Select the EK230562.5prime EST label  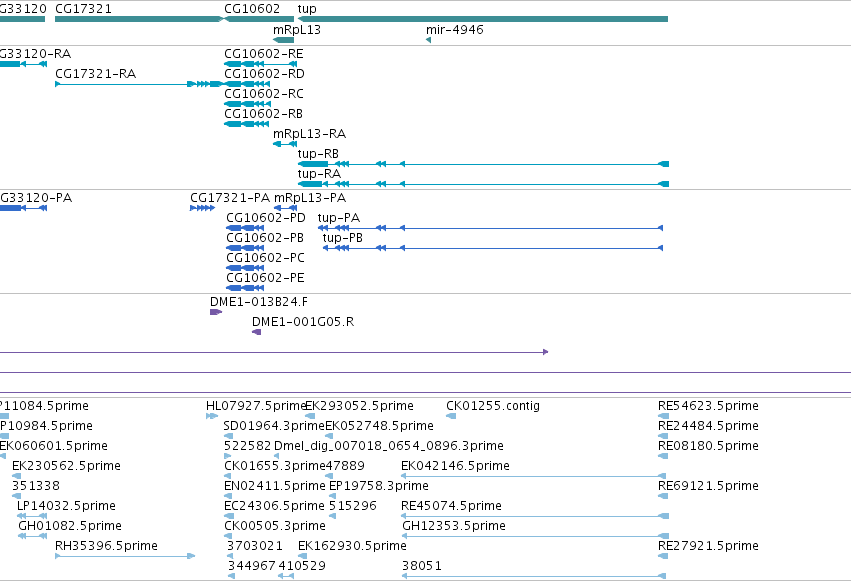pyautogui.click(x=66, y=466)
